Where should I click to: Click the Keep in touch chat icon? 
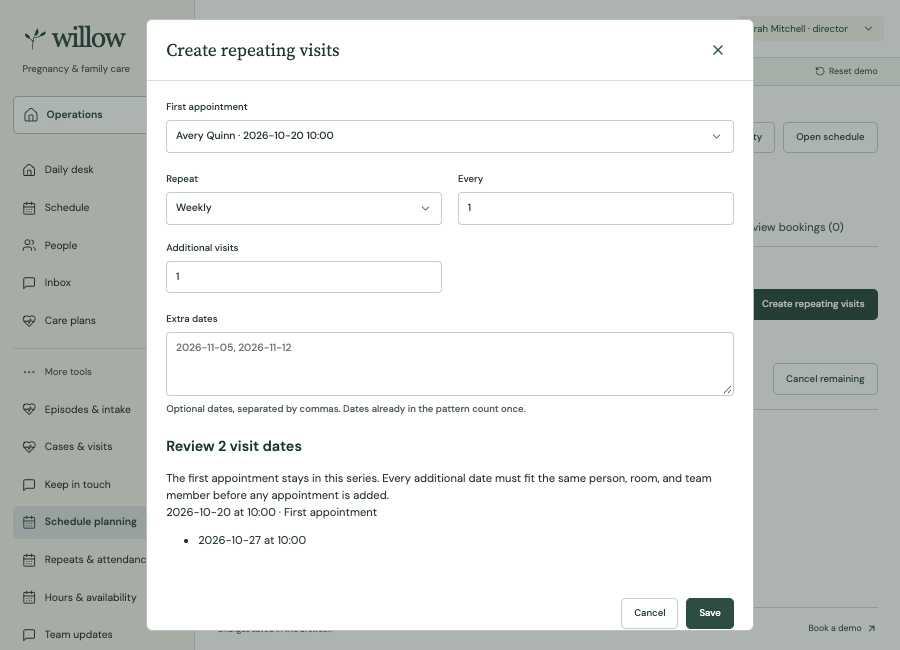pos(29,485)
